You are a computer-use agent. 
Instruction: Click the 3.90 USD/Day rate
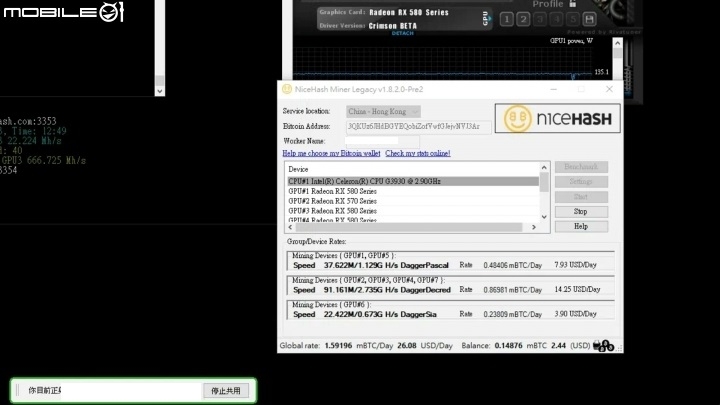click(575, 314)
